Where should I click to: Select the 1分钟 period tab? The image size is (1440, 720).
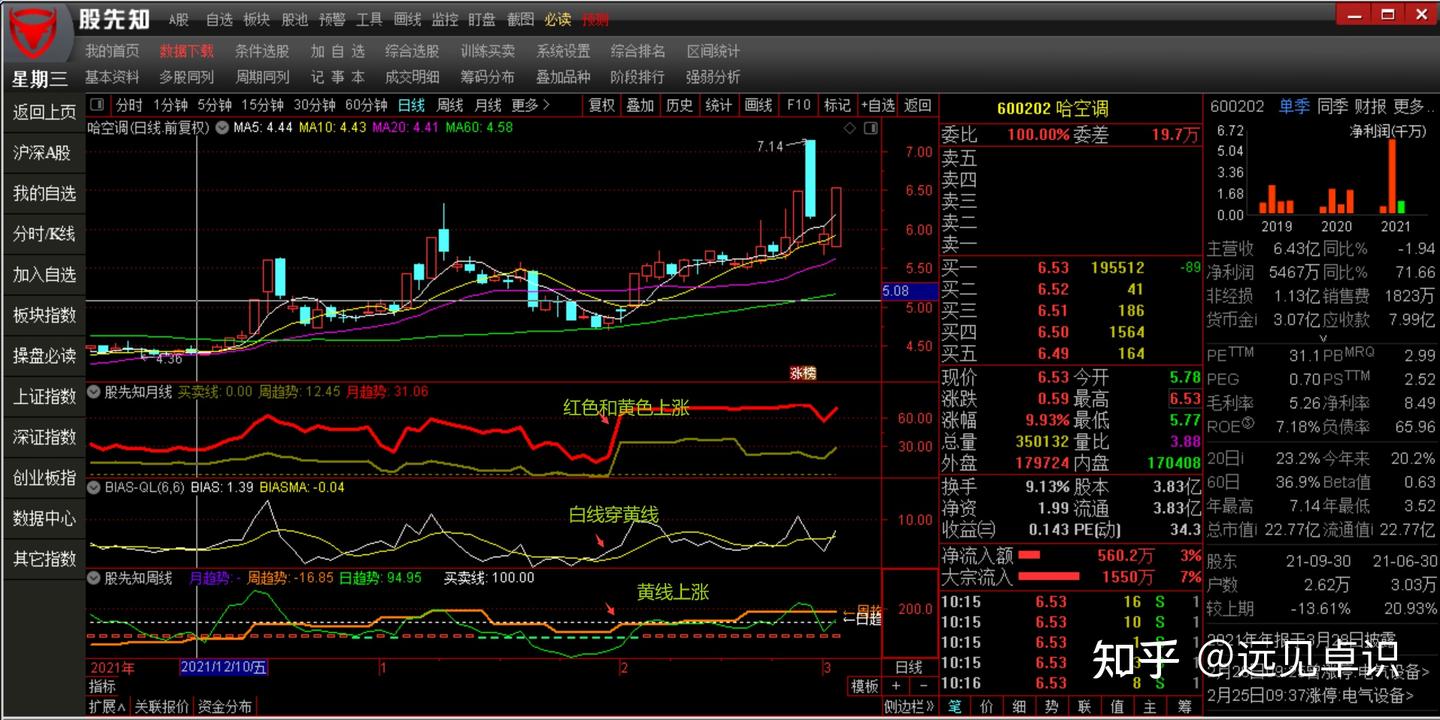(171, 105)
